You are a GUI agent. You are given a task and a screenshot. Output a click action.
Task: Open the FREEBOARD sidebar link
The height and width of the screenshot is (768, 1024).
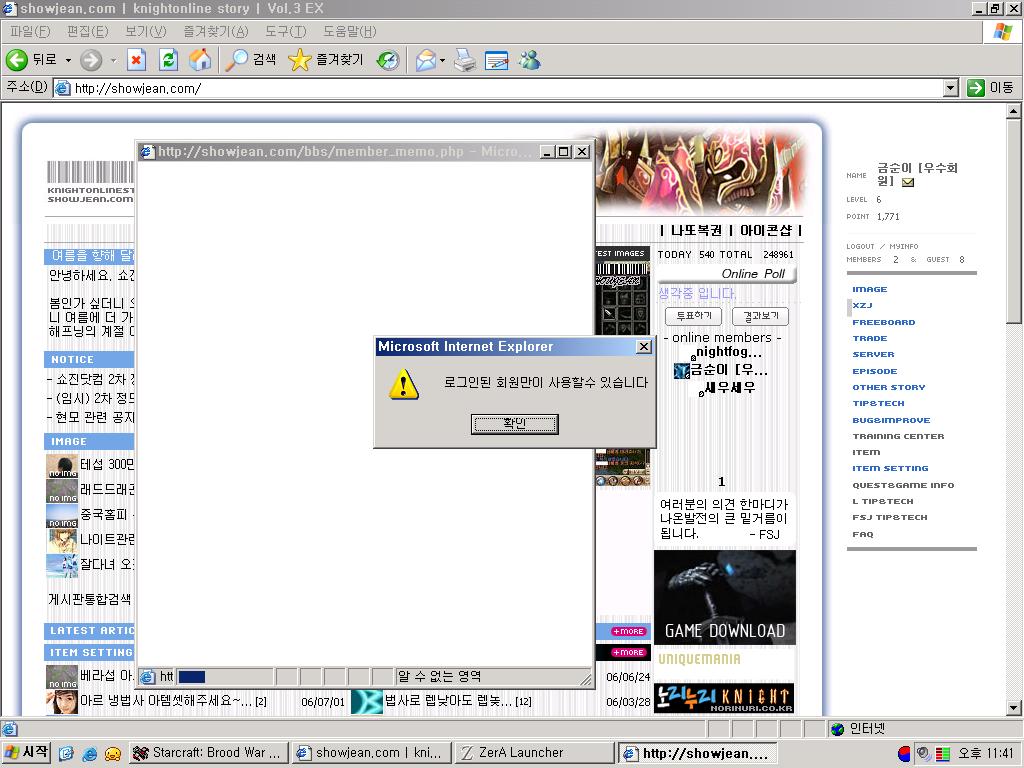tap(884, 322)
